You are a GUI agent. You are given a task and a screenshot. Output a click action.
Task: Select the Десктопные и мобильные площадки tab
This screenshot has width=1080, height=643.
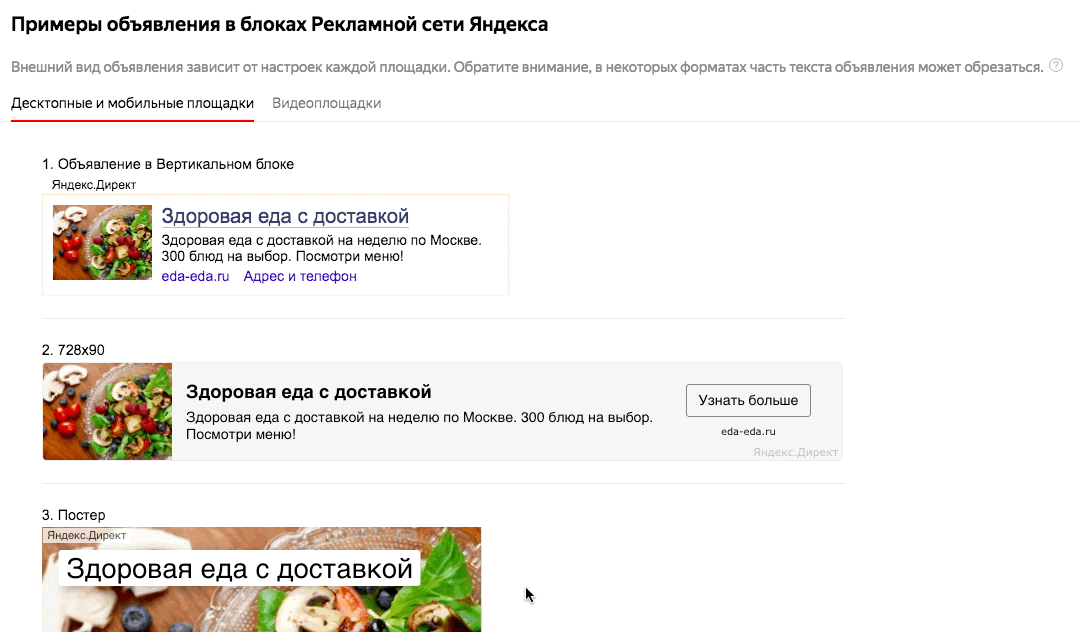point(132,103)
